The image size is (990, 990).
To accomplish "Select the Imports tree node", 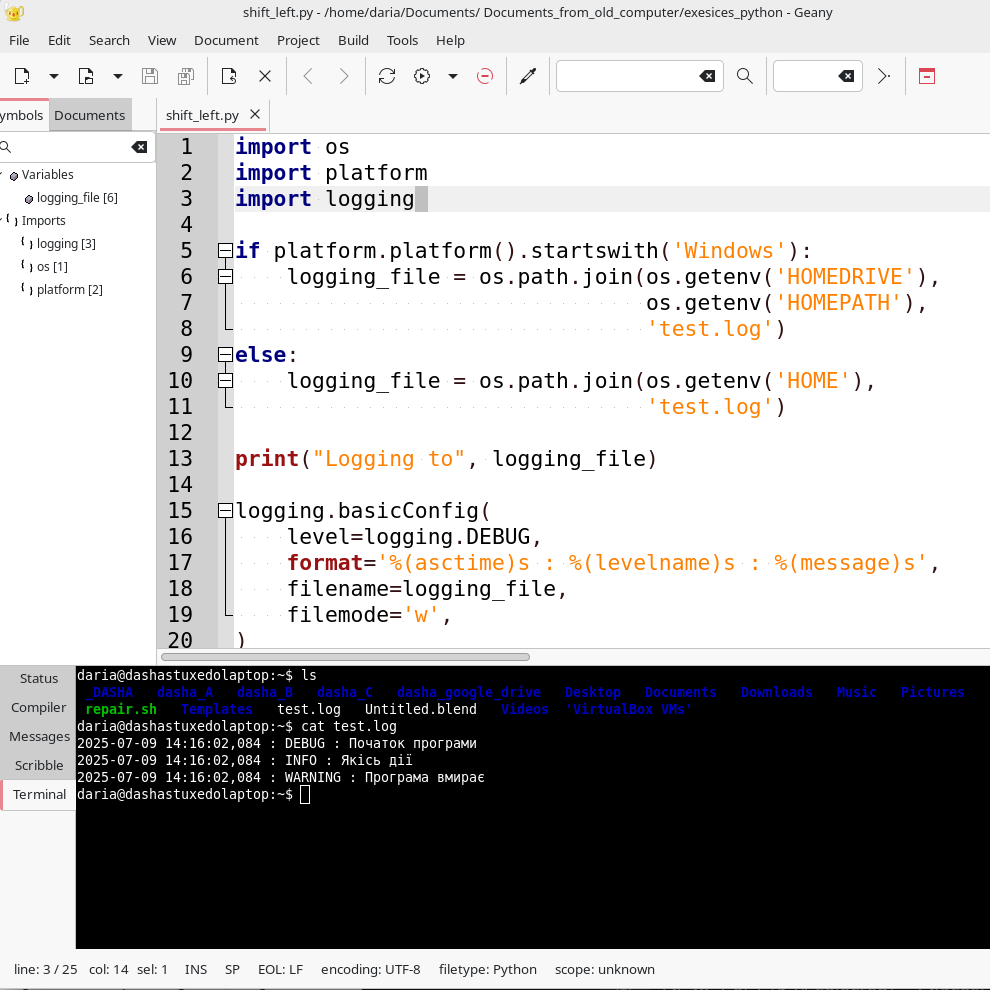I will pos(43,221).
